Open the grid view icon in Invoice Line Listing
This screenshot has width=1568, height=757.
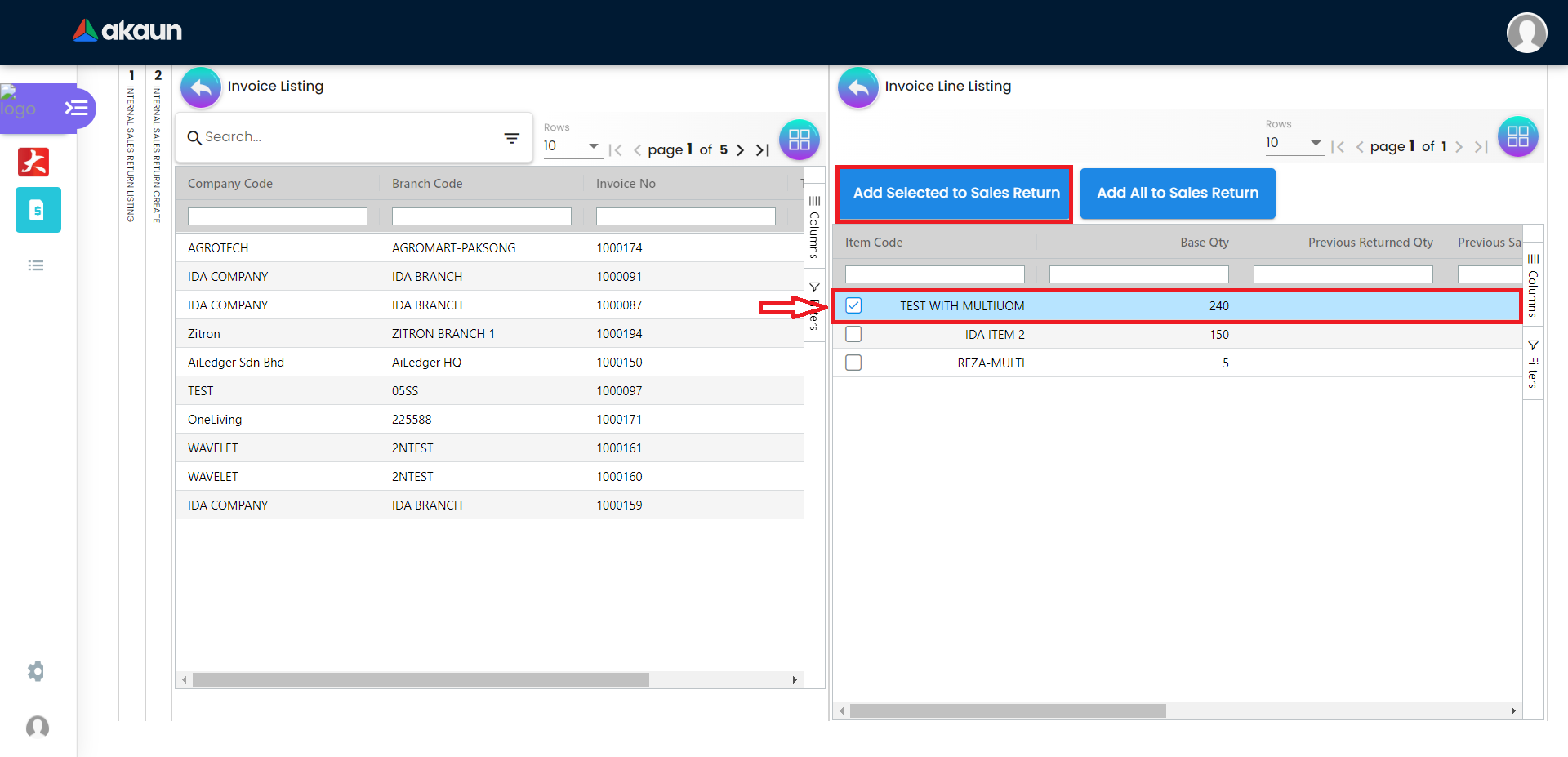tap(1517, 136)
